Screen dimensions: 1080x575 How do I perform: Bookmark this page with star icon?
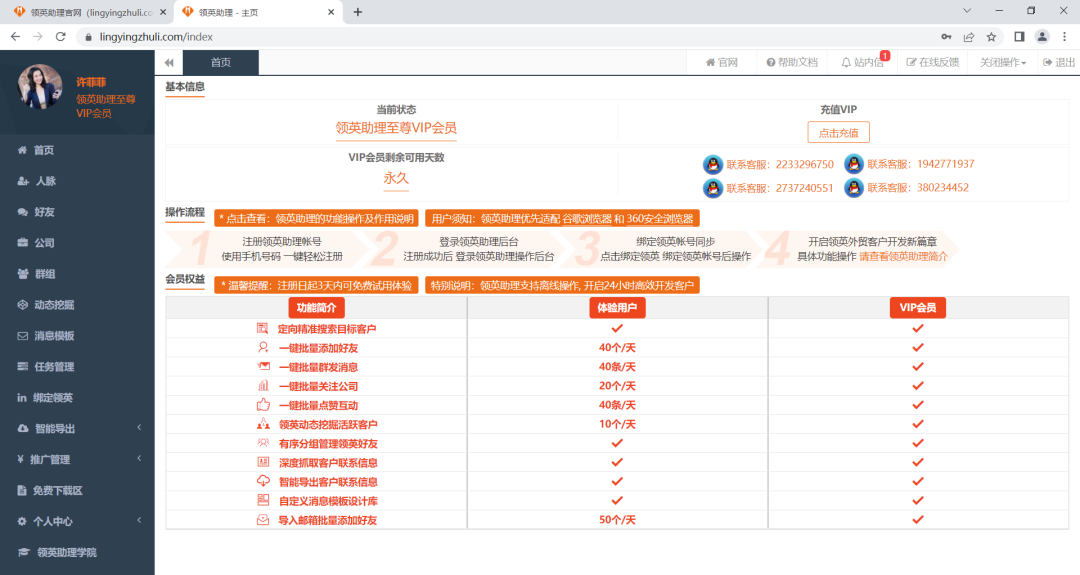tap(991, 36)
